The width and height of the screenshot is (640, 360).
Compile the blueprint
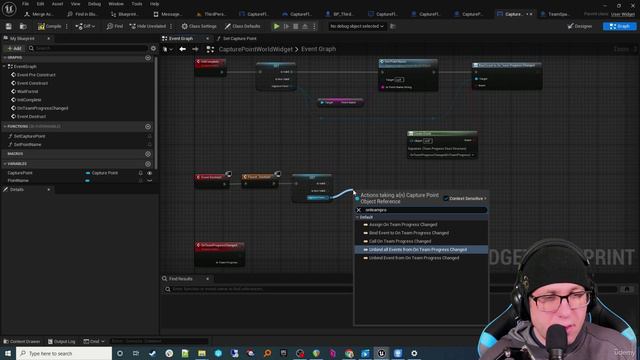point(50,26)
